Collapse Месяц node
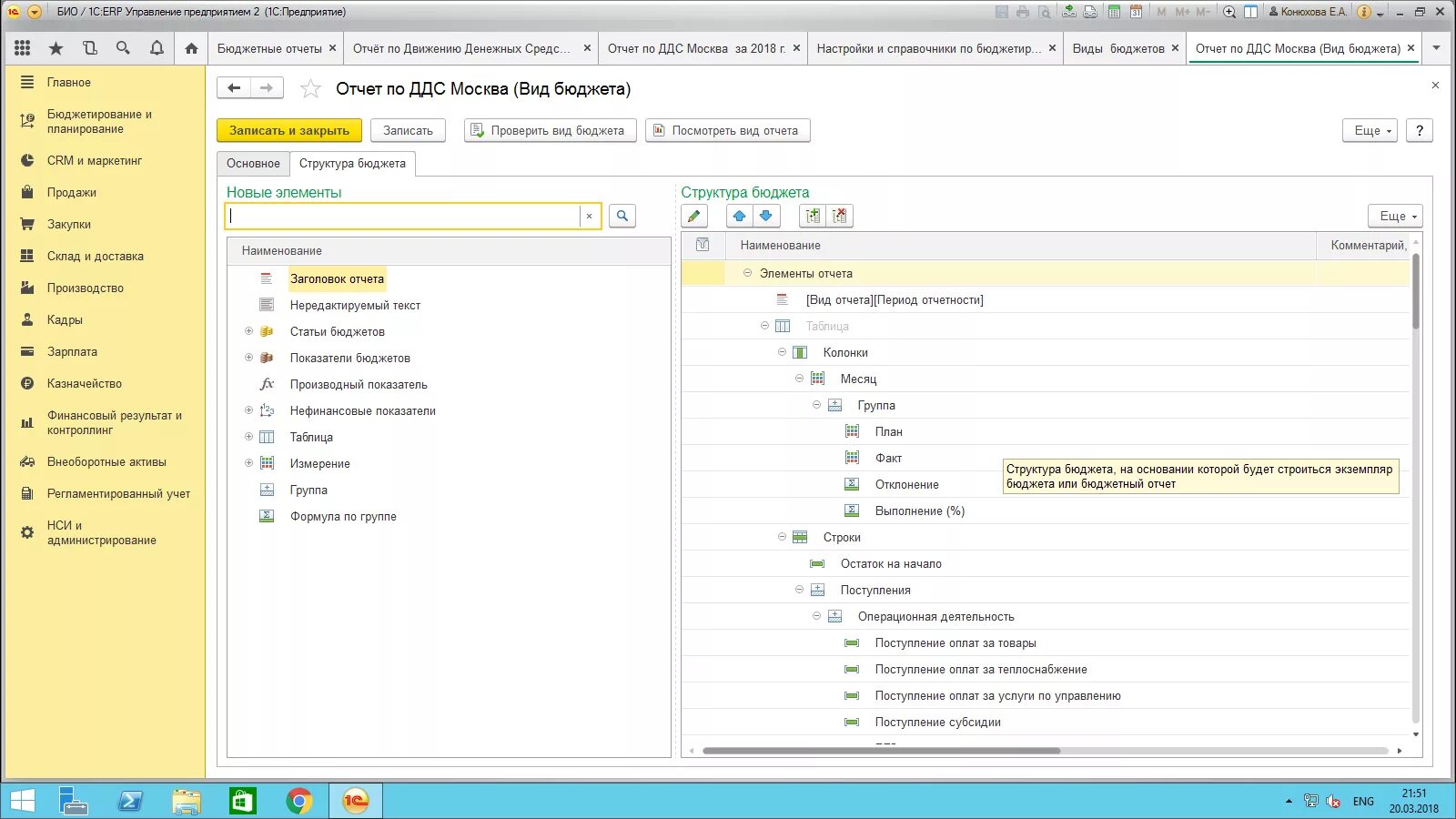This screenshot has height=819, width=1456. click(x=799, y=379)
